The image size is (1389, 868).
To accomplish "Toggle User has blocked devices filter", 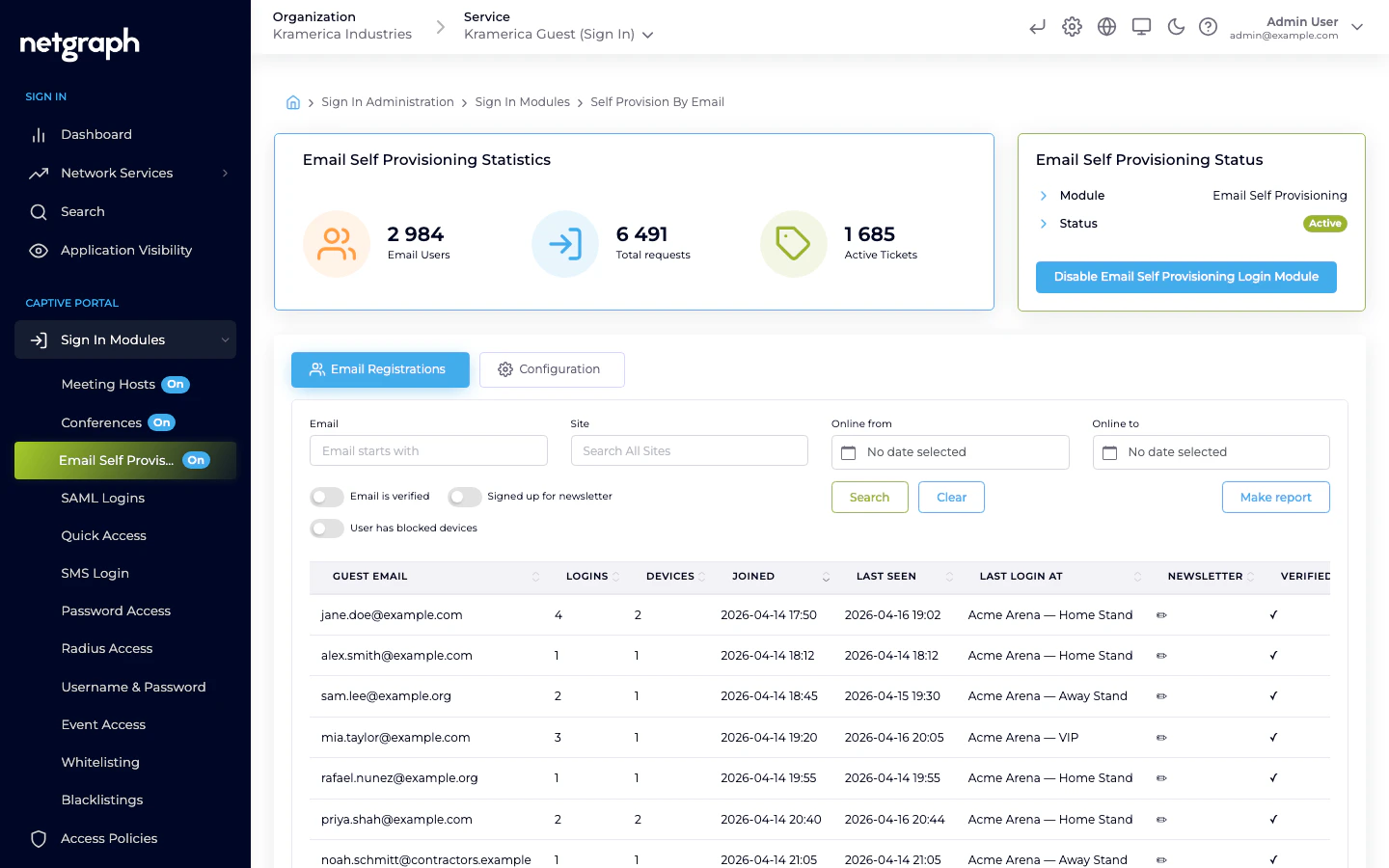I will [326, 529].
